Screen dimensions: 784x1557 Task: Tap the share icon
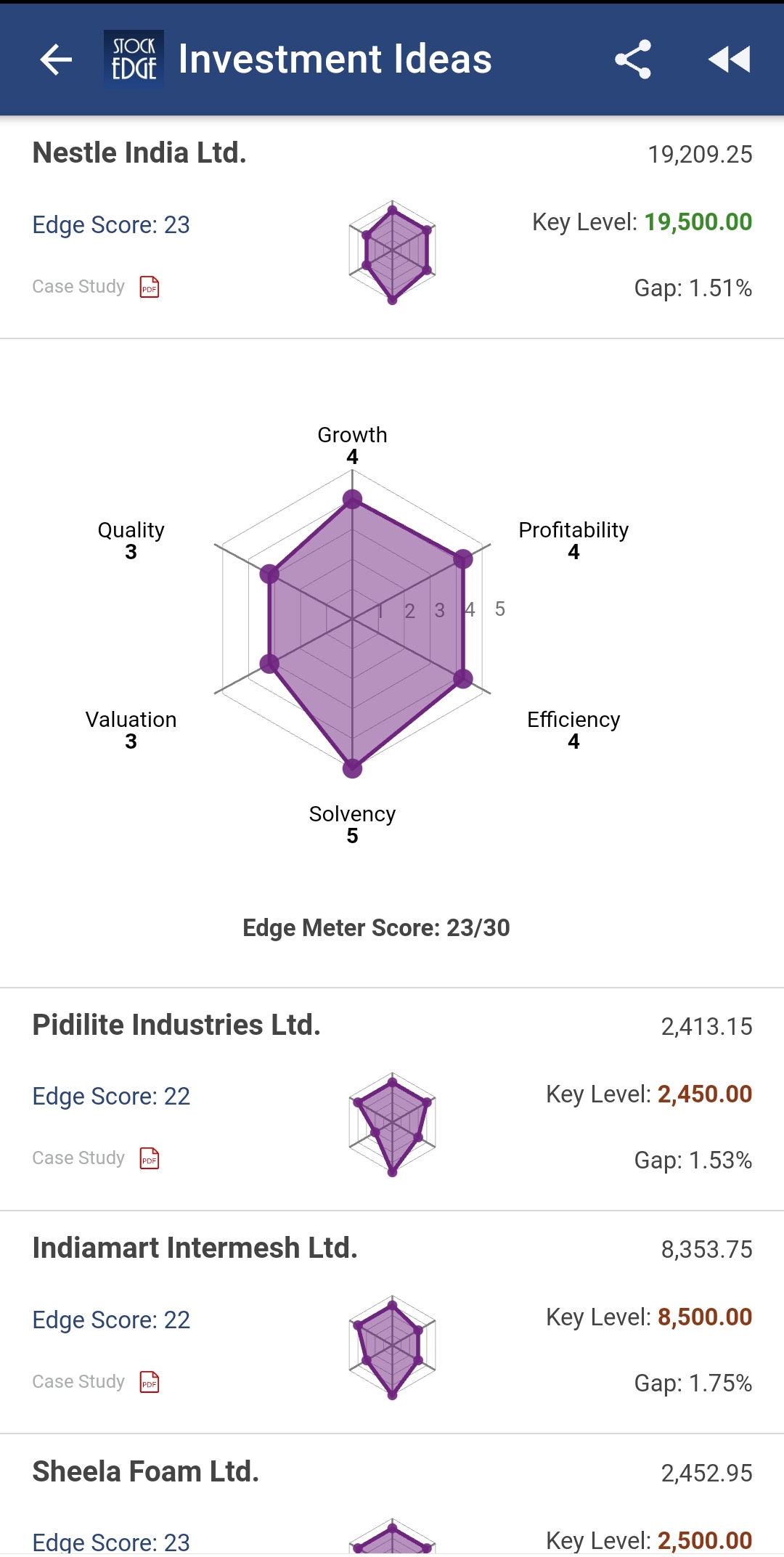(633, 60)
